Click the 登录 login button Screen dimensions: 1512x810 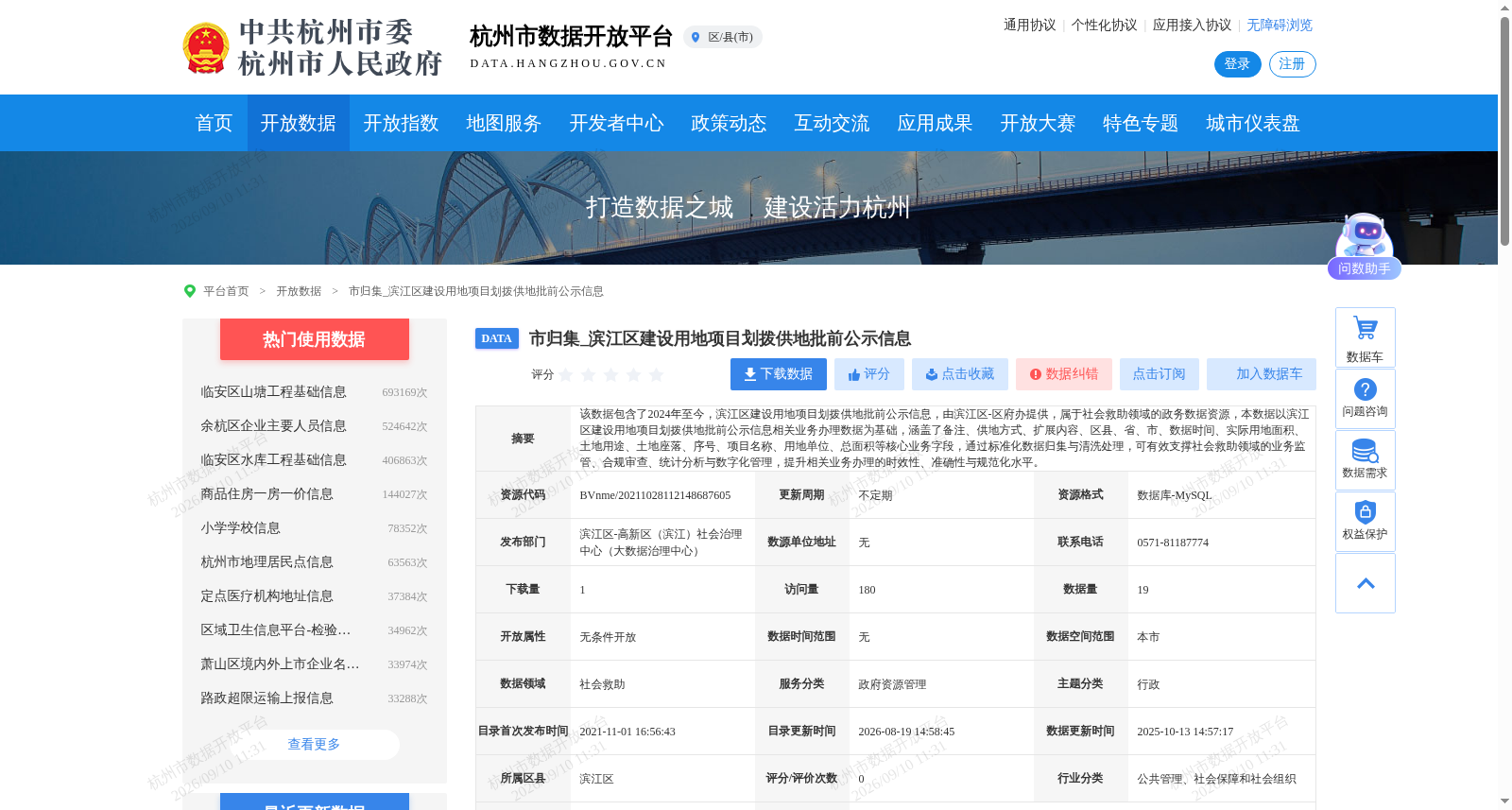(x=1237, y=64)
